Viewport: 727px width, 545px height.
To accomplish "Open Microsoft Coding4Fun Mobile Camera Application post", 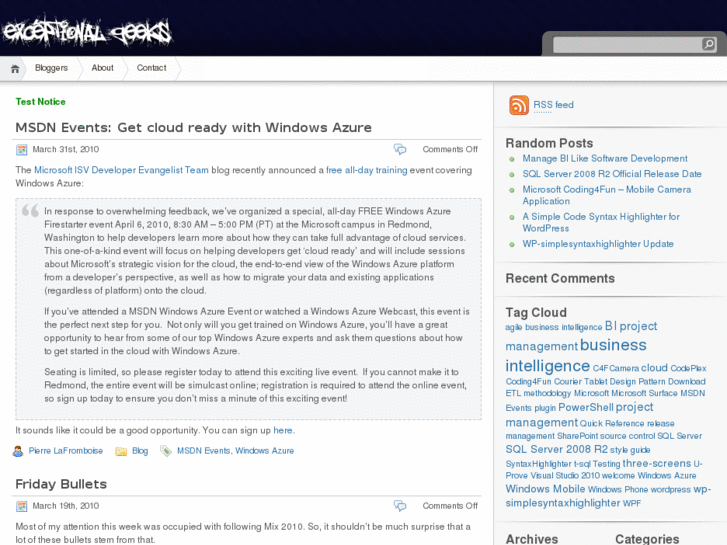I will point(606,195).
